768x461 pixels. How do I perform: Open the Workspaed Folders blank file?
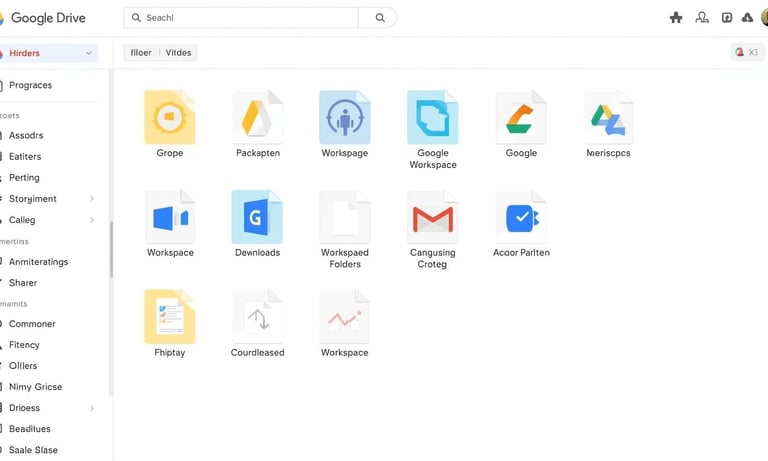[x=344, y=217]
